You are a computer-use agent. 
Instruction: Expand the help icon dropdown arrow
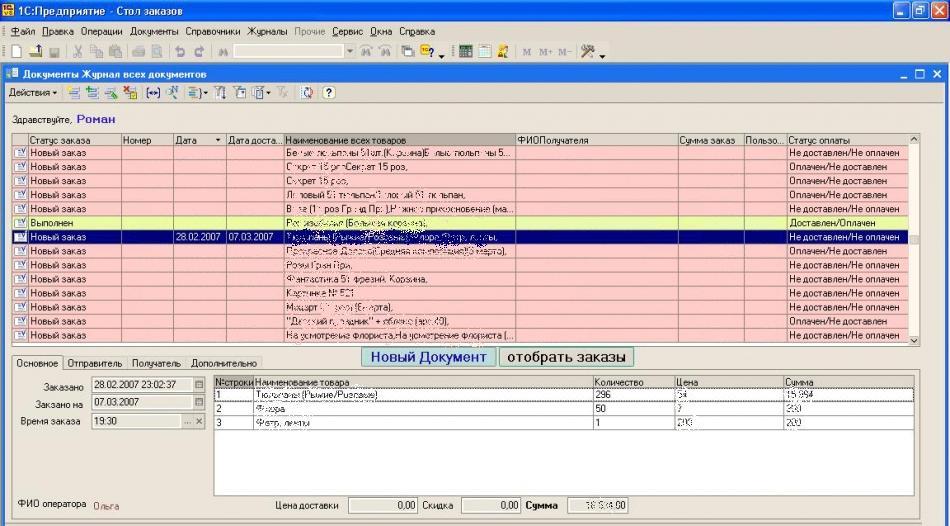pos(441,55)
